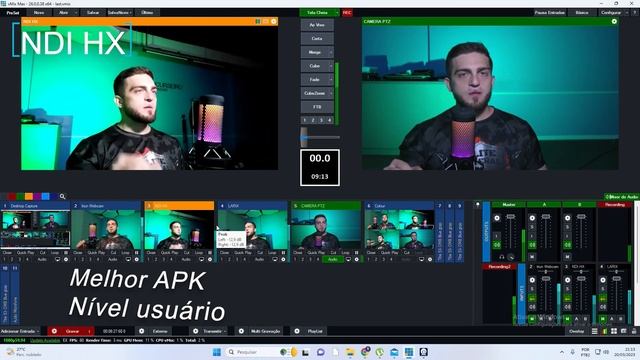
Task: Click monitor icon on LARIX input
Action: tap(275, 259)
